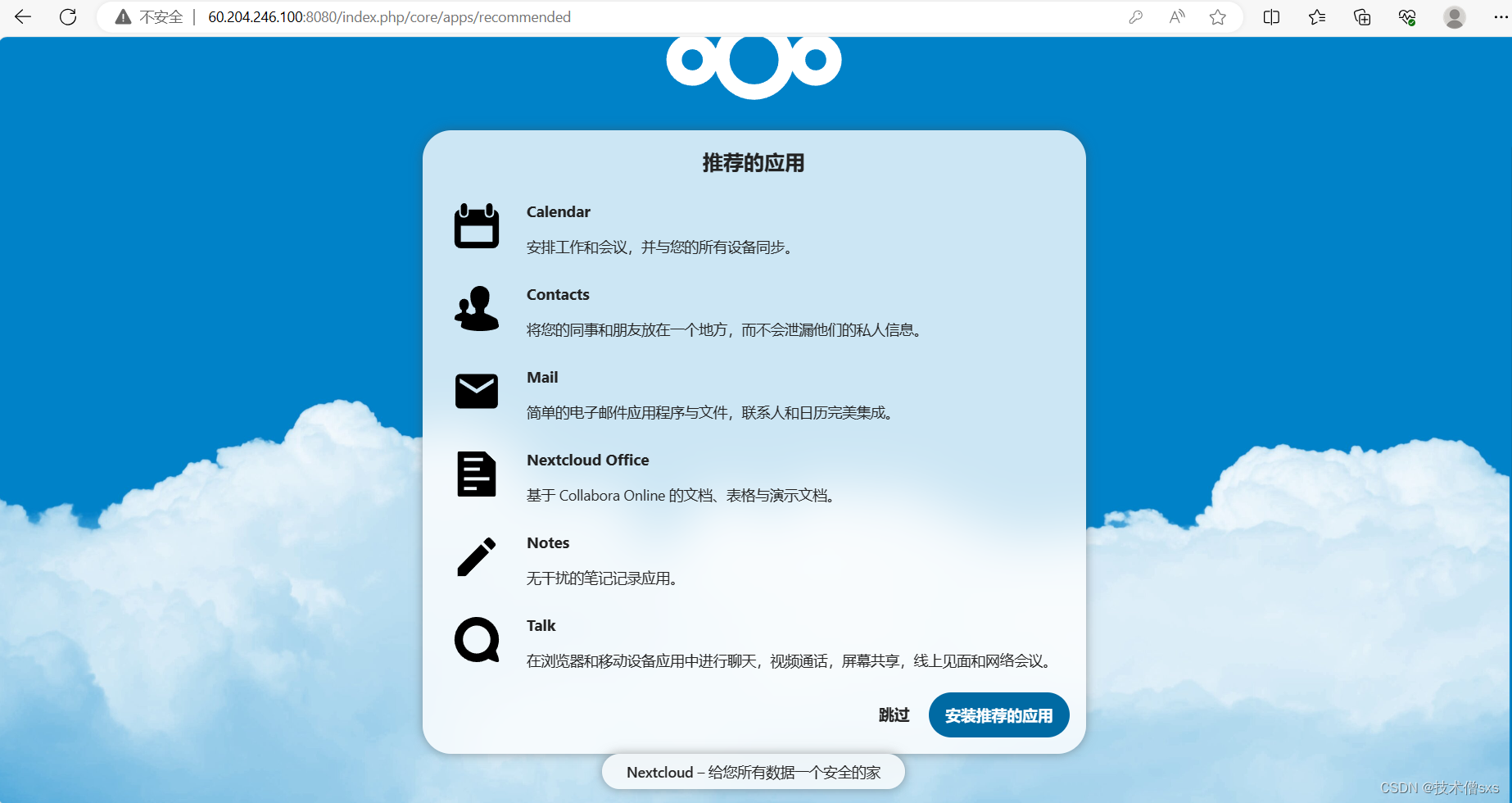Click the Nextcloud footer slogan link
Image resolution: width=1512 pixels, height=803 pixels.
tap(754, 772)
